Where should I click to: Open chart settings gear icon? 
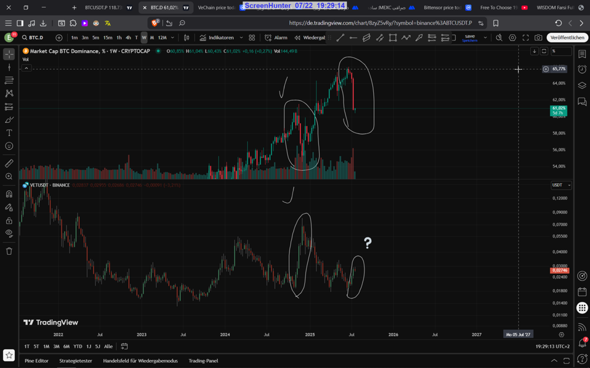pyautogui.click(x=512, y=38)
